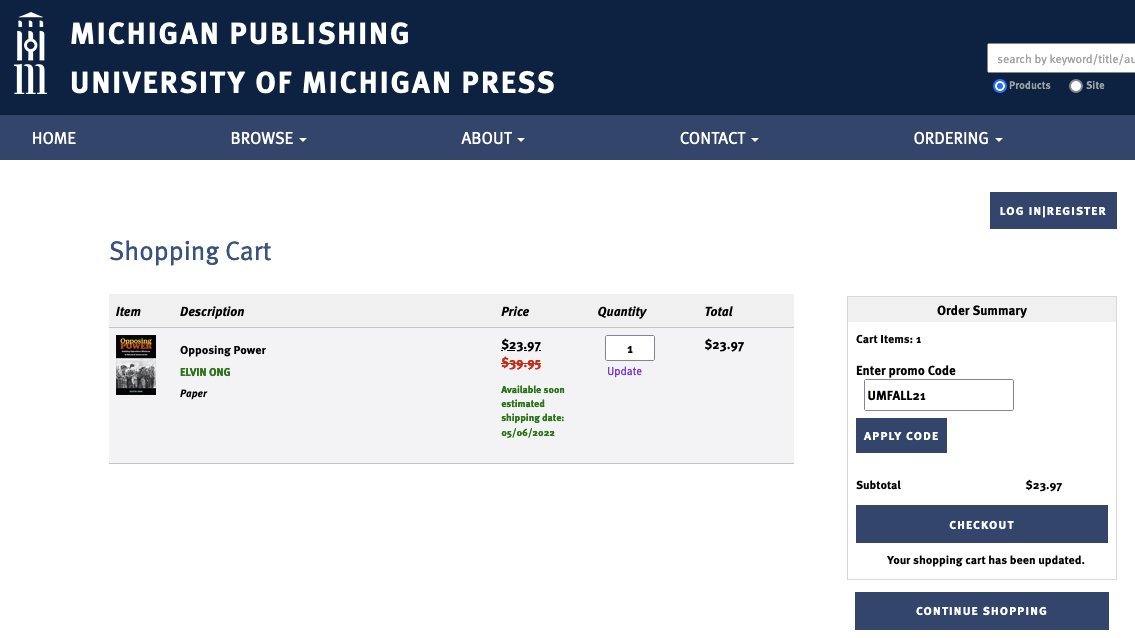Expand the ABOUT dropdown menu

tap(493, 138)
